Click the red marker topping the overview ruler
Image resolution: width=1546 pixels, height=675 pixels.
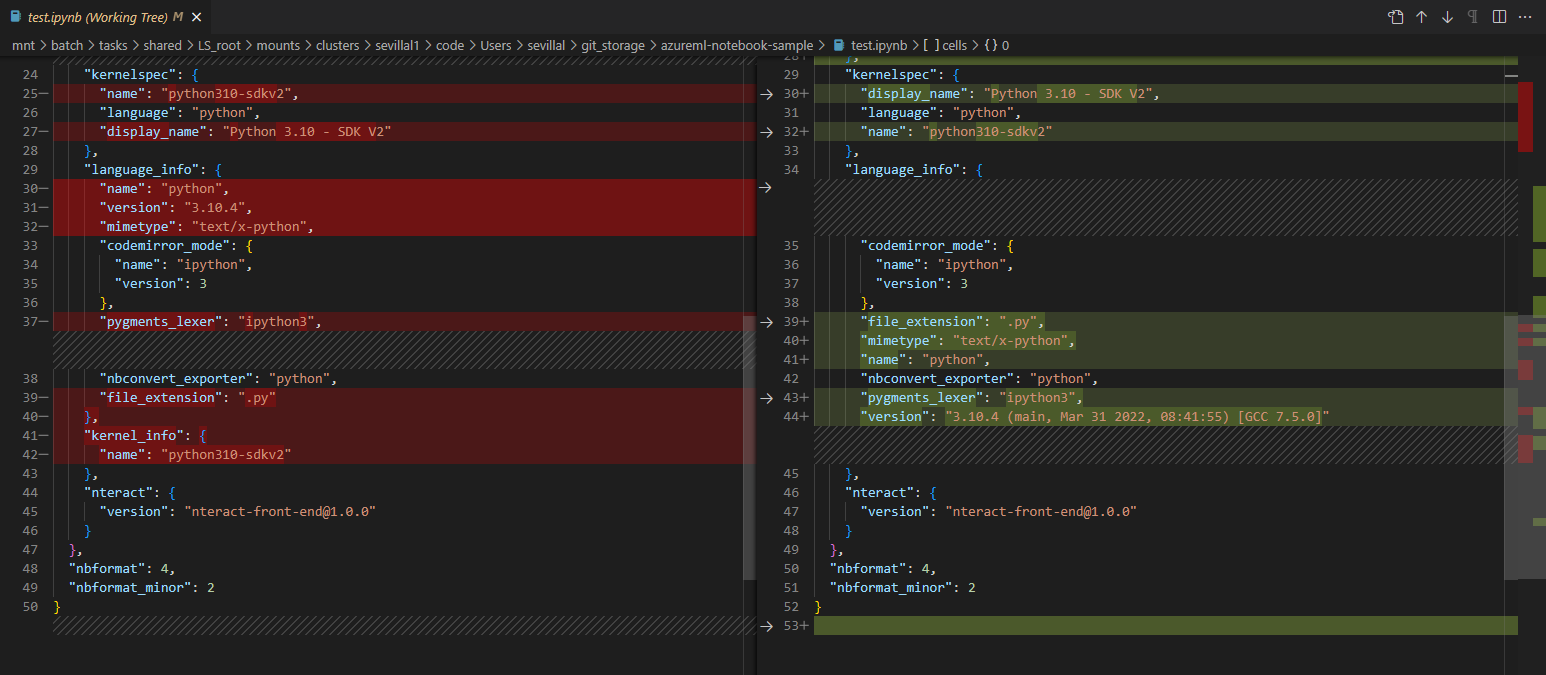pyautogui.click(x=1525, y=116)
